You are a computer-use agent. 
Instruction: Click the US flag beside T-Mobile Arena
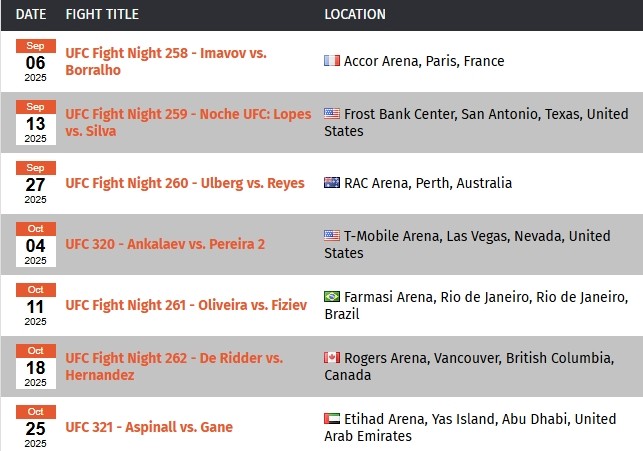pyautogui.click(x=332, y=235)
